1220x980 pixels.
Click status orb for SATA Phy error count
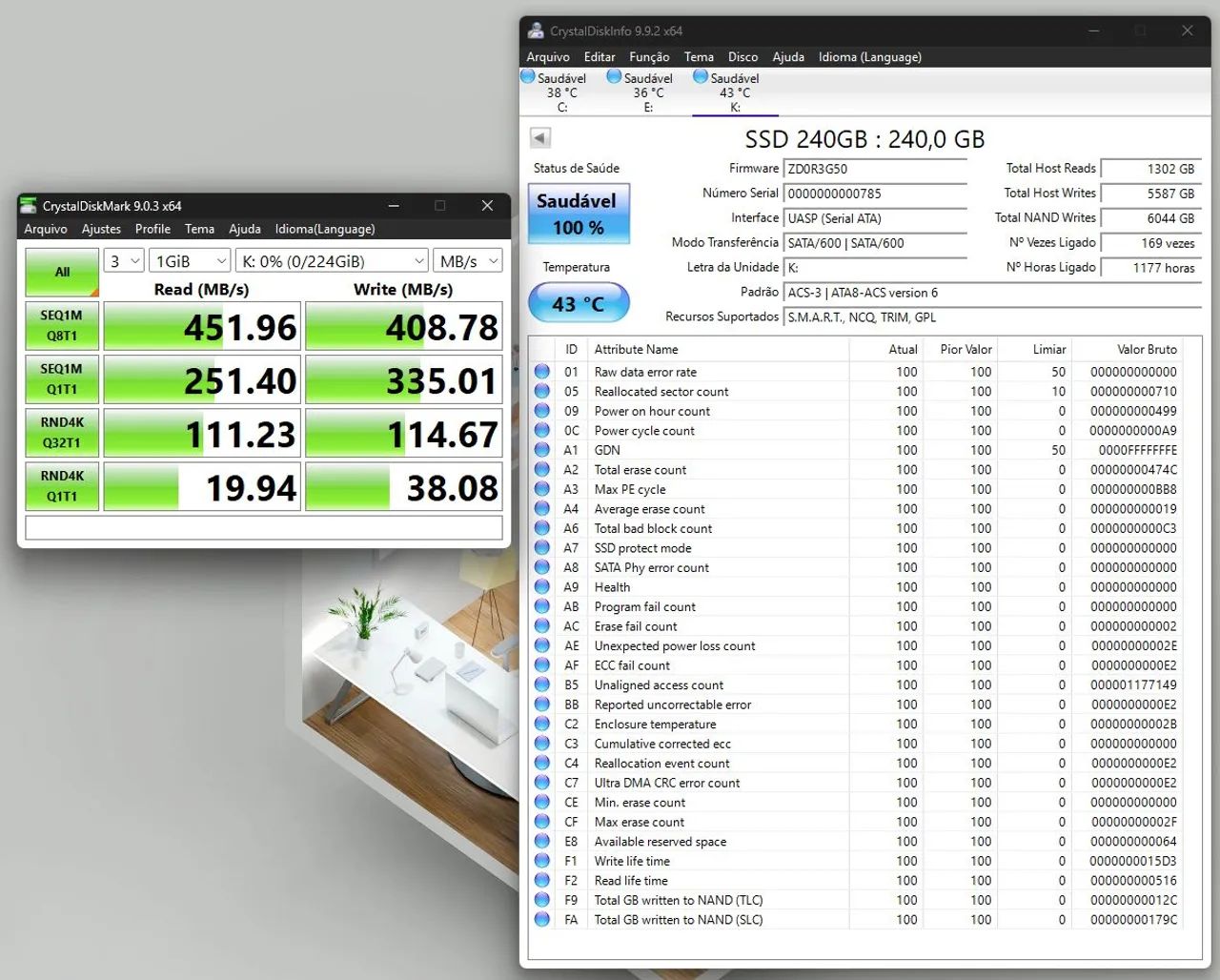(542, 566)
